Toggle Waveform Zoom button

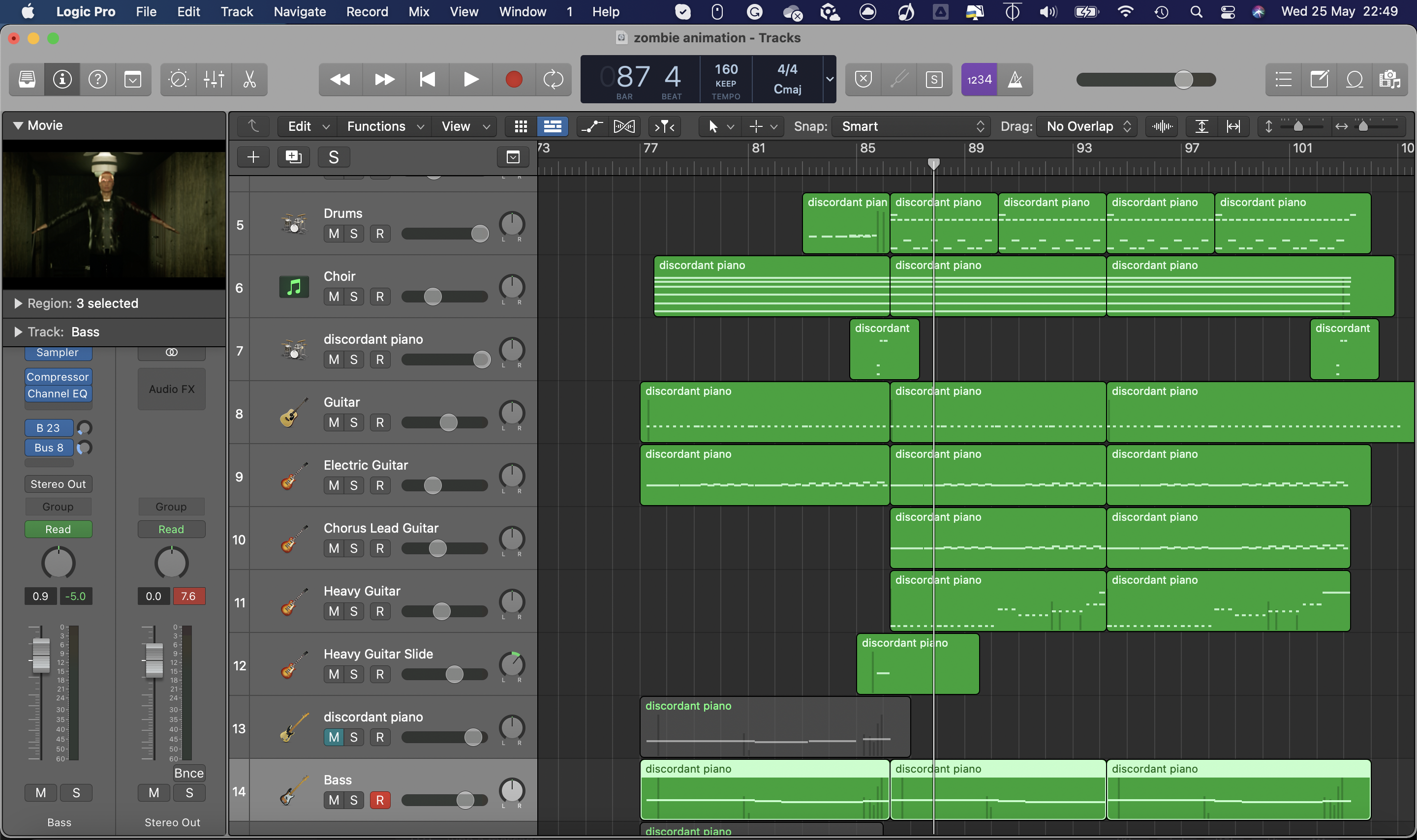[1162, 126]
